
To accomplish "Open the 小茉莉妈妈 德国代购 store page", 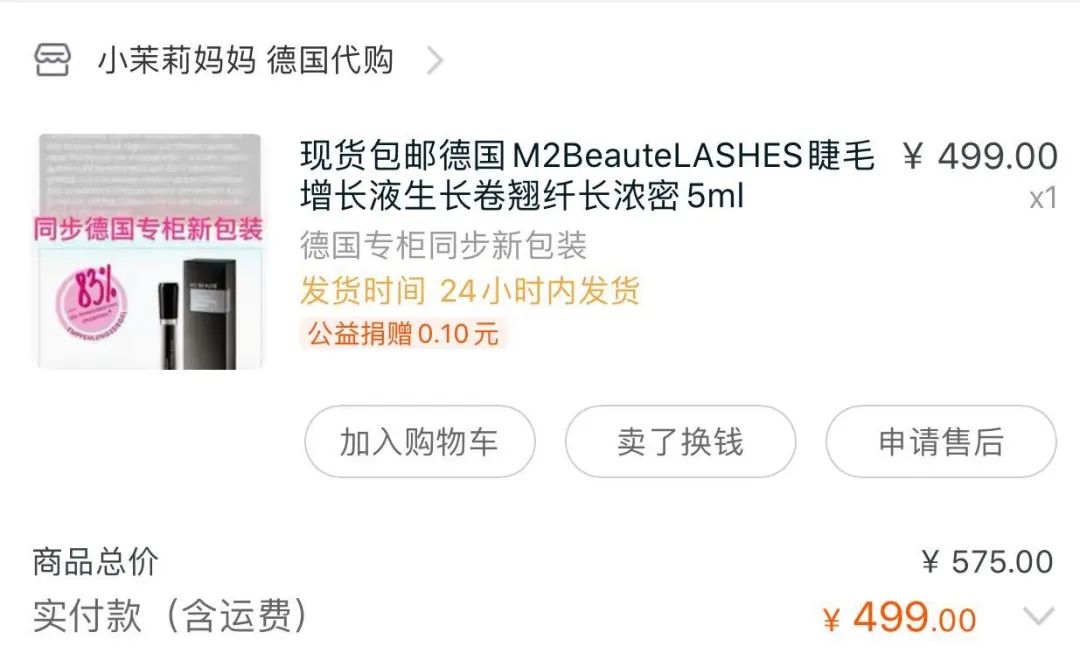I will [x=245, y=60].
